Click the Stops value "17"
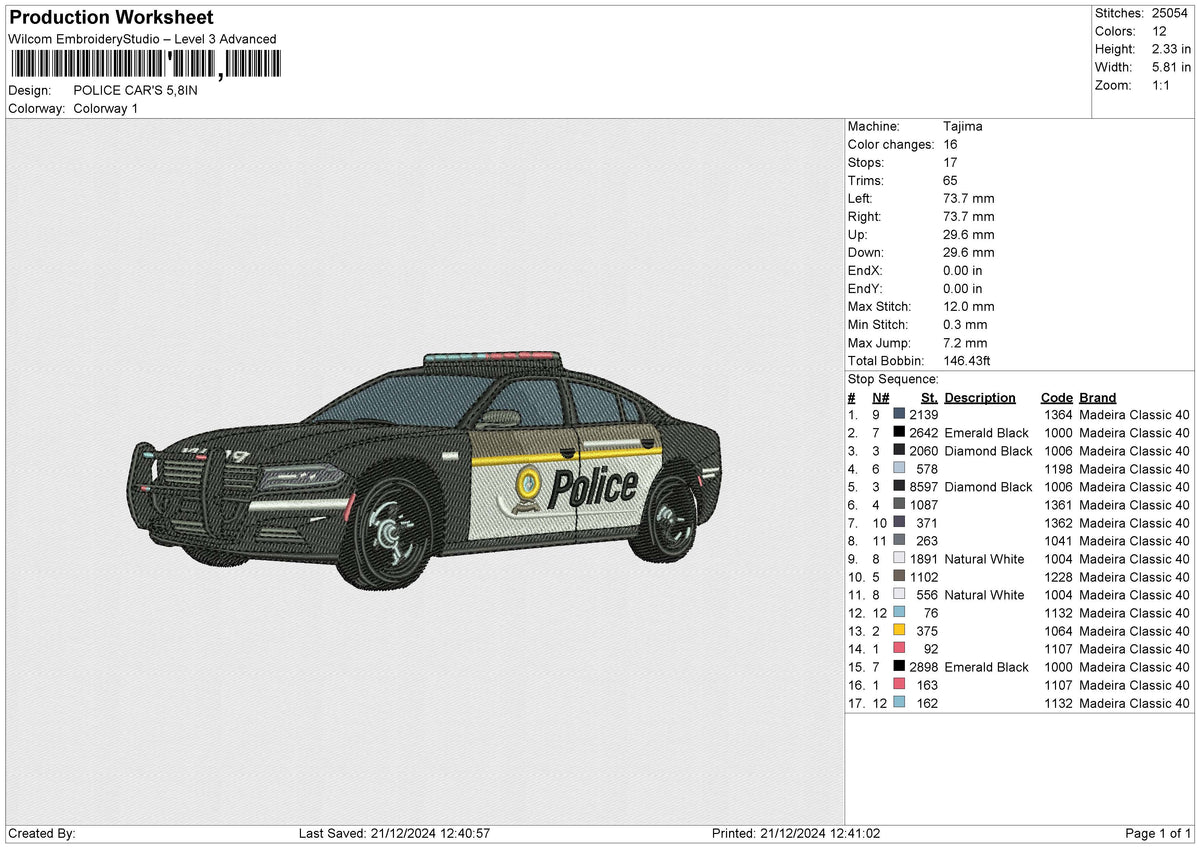The image size is (1200, 848). (x=950, y=162)
